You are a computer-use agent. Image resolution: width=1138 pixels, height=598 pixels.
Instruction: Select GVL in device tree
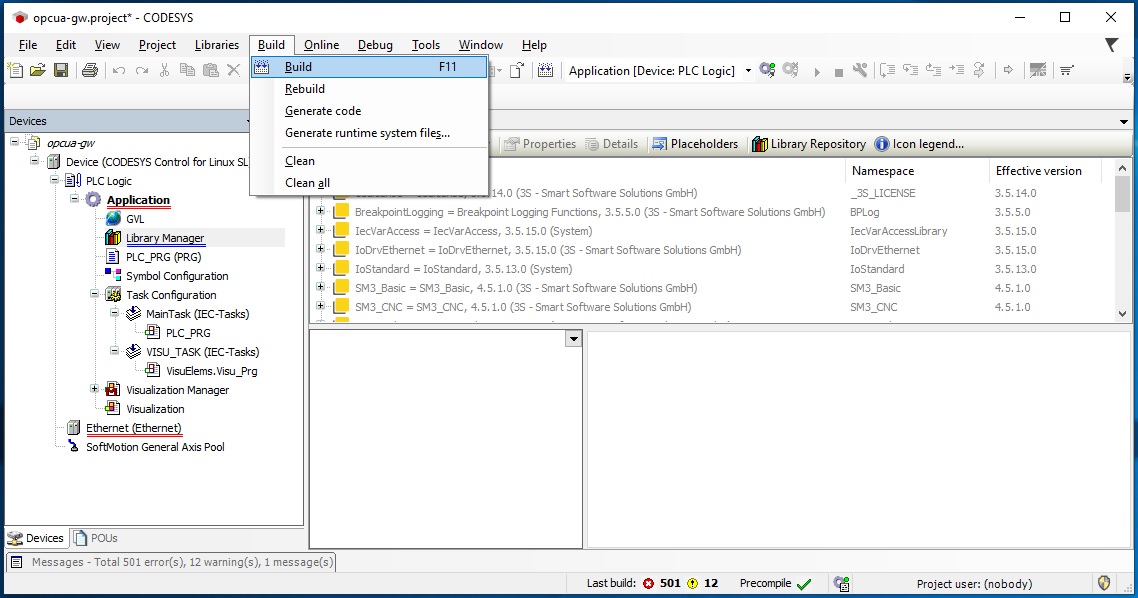click(135, 218)
